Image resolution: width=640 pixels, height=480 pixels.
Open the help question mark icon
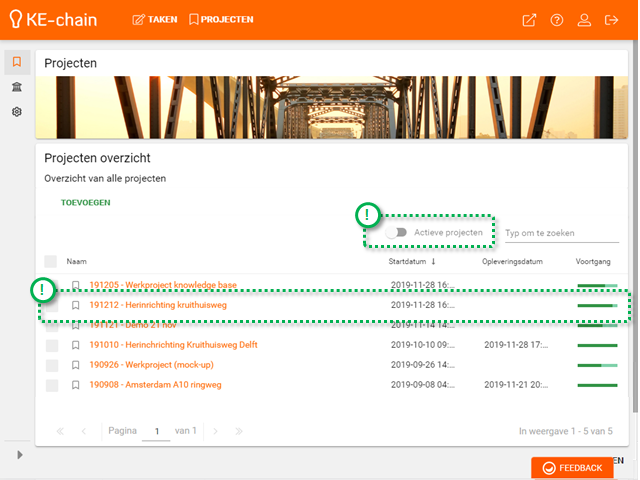(557, 20)
